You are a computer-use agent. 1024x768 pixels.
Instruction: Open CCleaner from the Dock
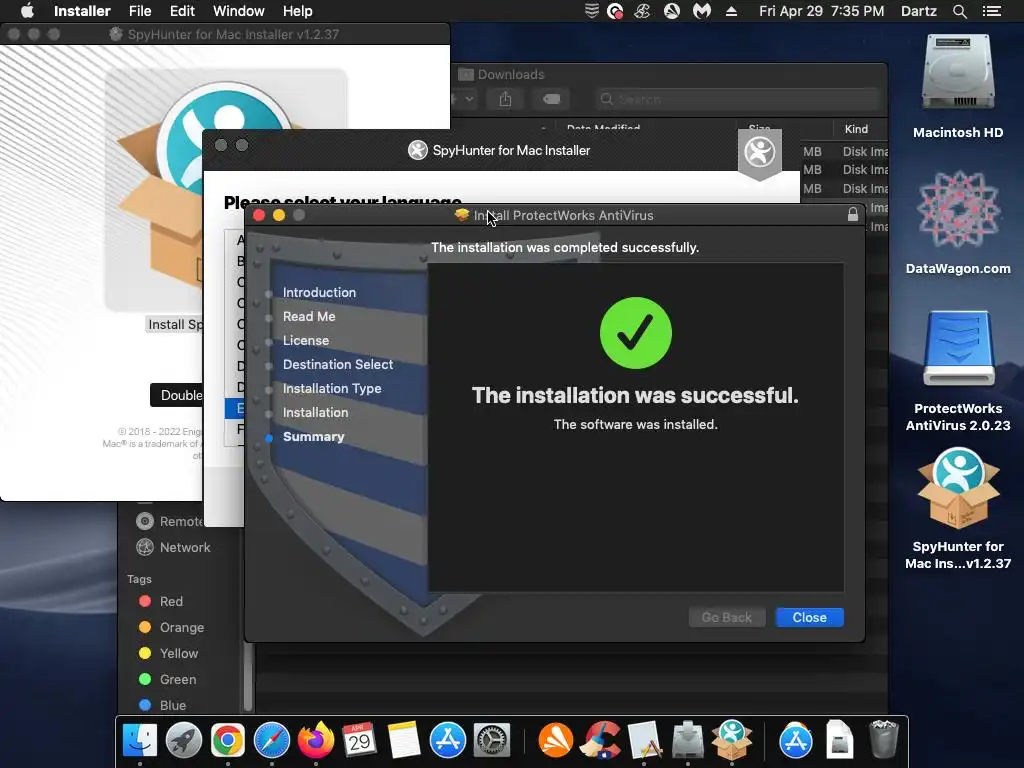coord(602,741)
